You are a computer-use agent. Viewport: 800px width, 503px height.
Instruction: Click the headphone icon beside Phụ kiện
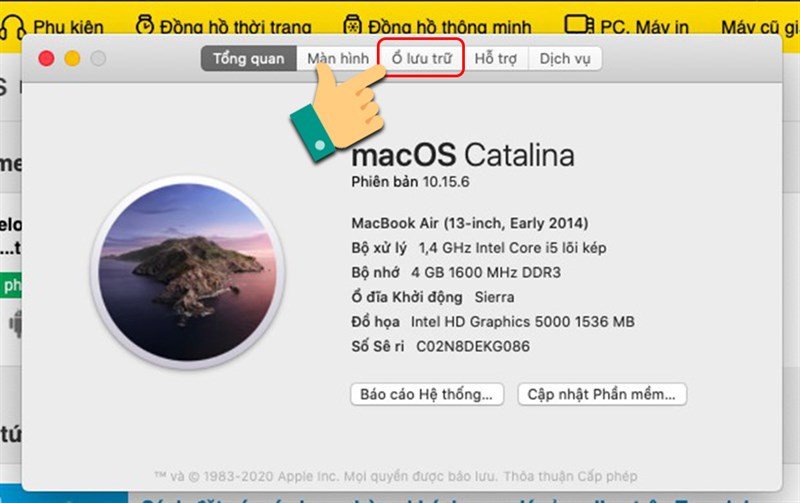click(x=13, y=26)
